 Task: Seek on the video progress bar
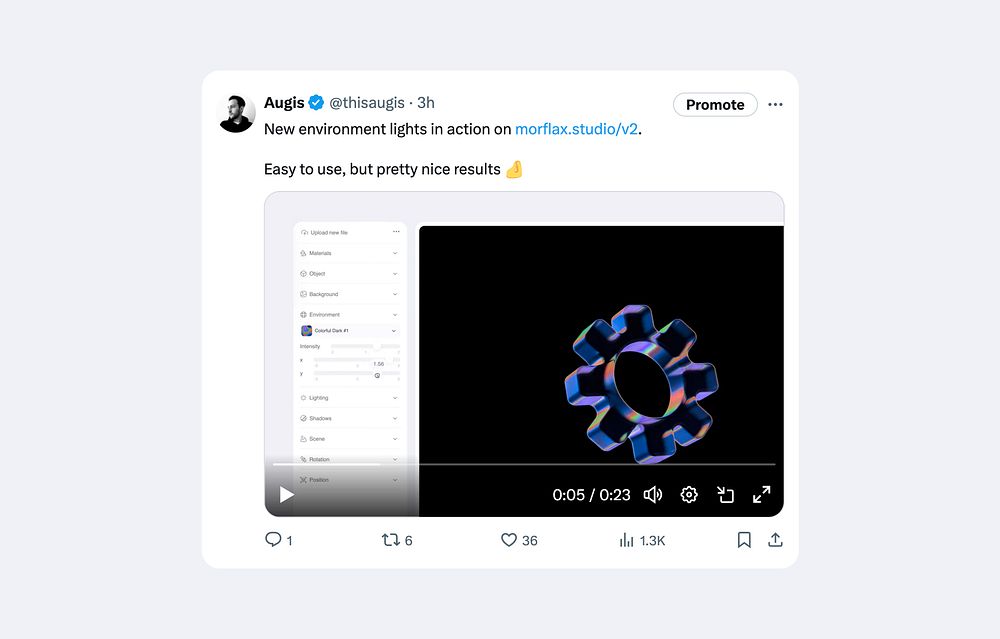coord(524,464)
